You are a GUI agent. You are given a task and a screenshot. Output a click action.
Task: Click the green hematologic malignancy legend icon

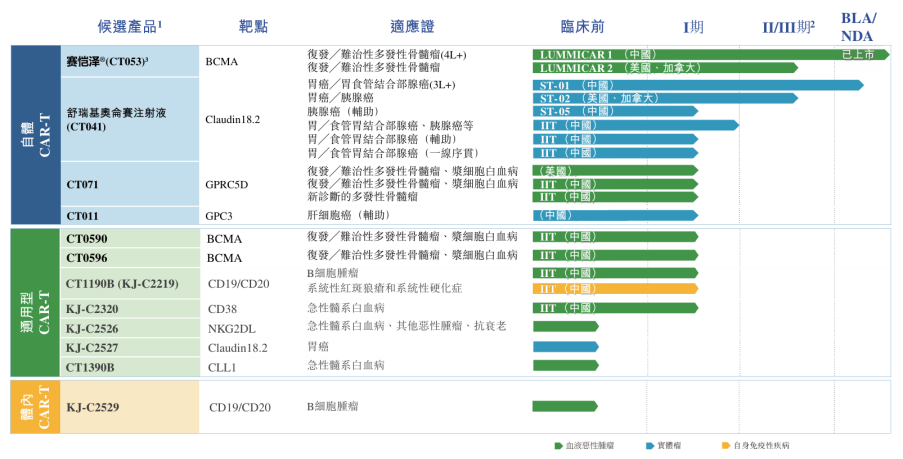558,445
